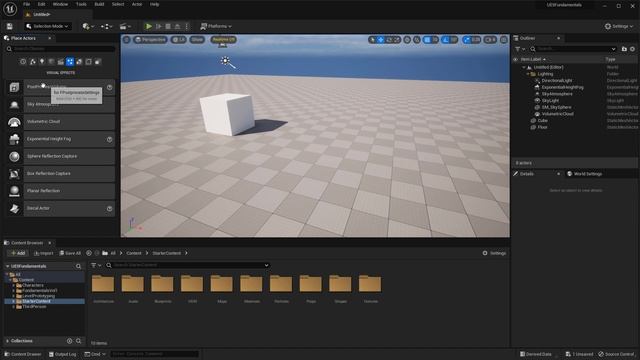Click the Decal Actor icon
The image size is (640, 360).
[14, 208]
